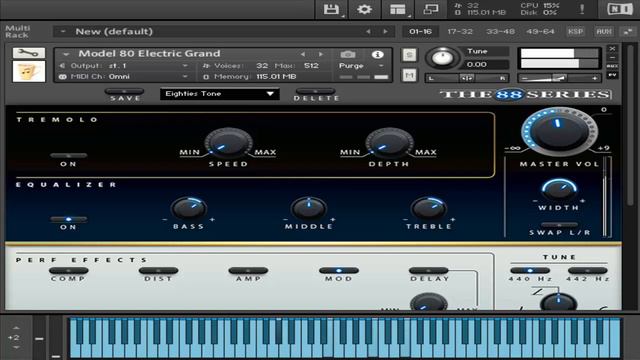Open Multi Rack preset dropdown arrow

[63, 31]
